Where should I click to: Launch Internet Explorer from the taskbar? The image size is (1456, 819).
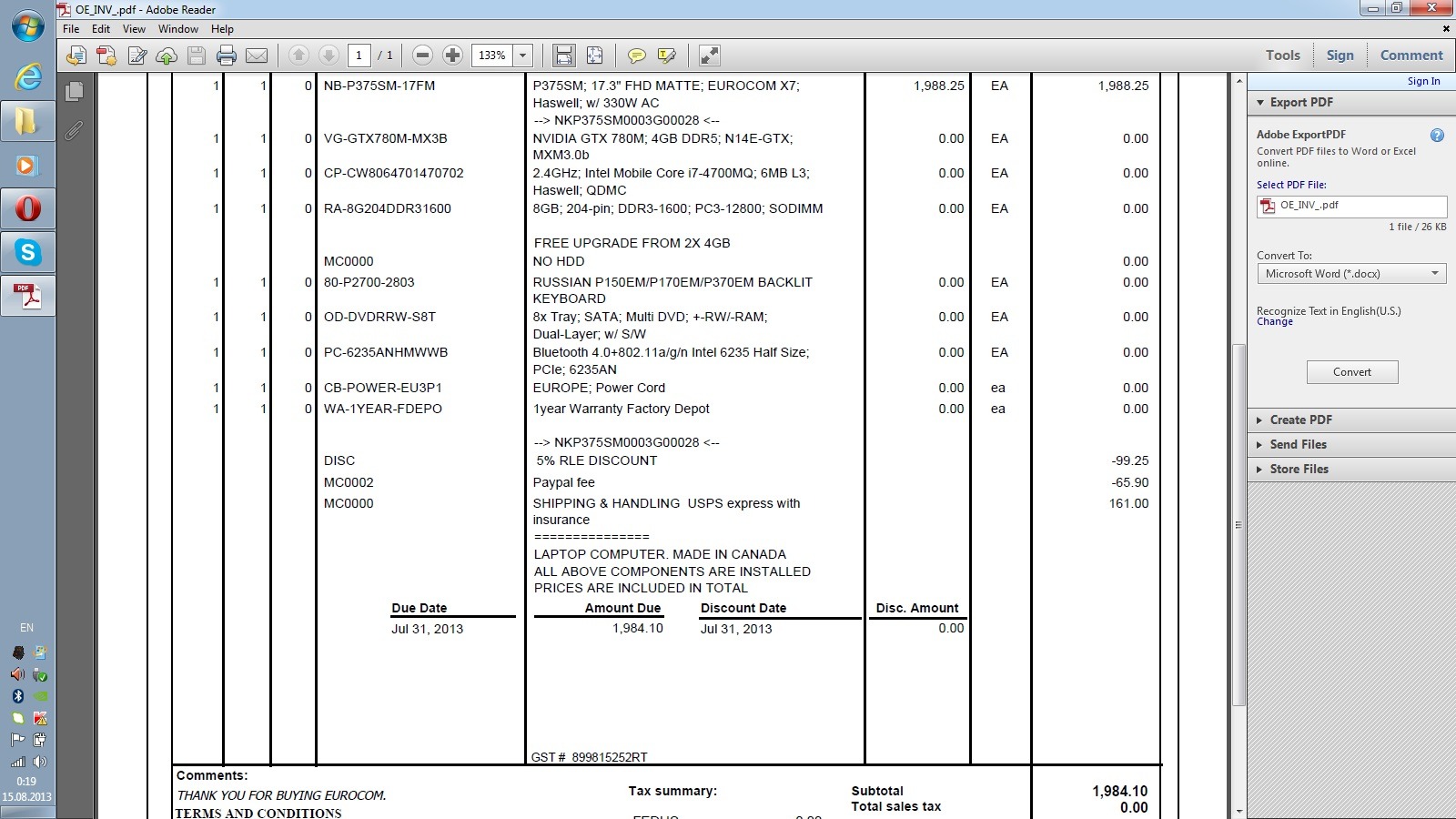pos(27,76)
